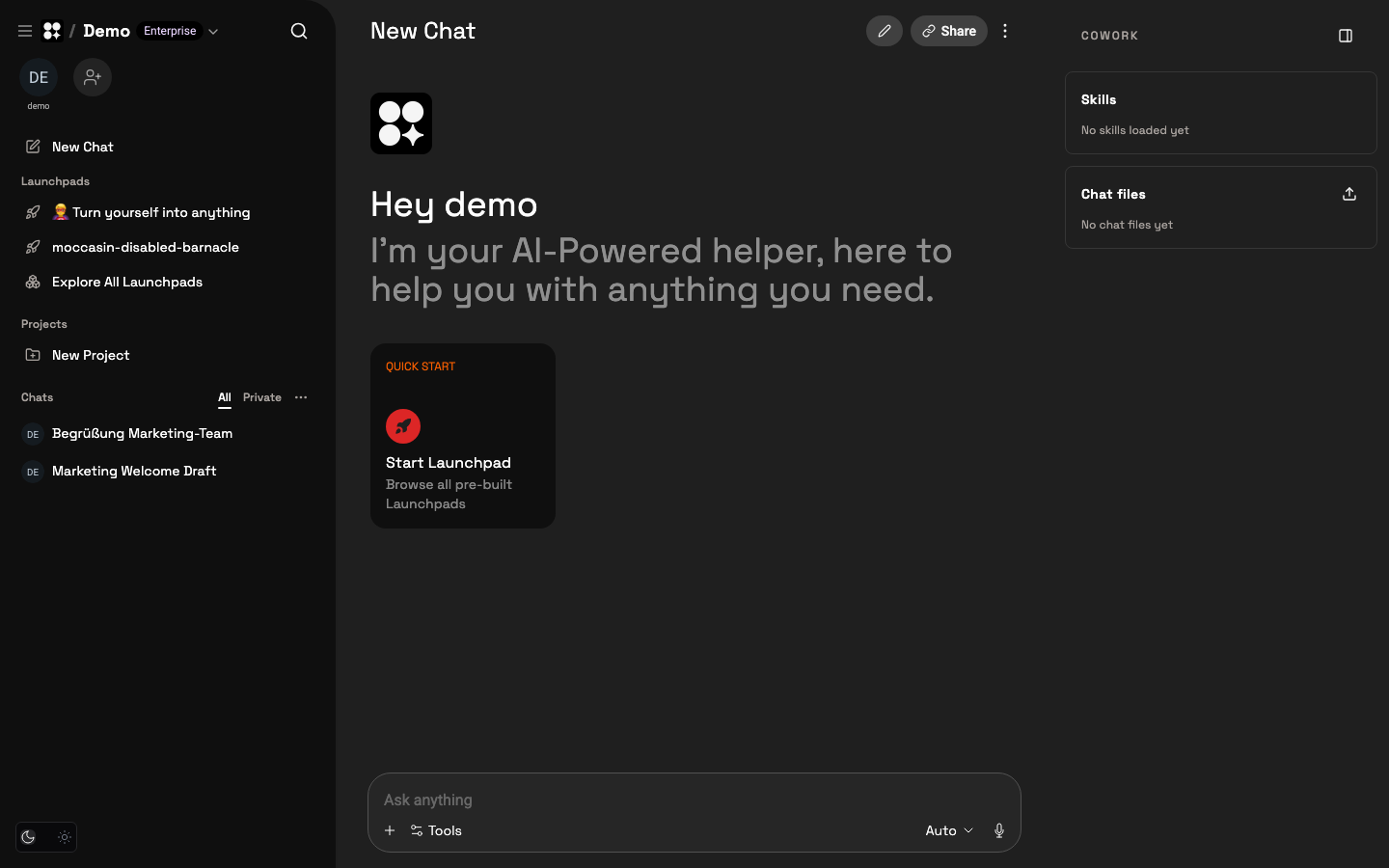
Task: Click DE avatar beside Marketing Welcome Draft
Action: (33, 472)
